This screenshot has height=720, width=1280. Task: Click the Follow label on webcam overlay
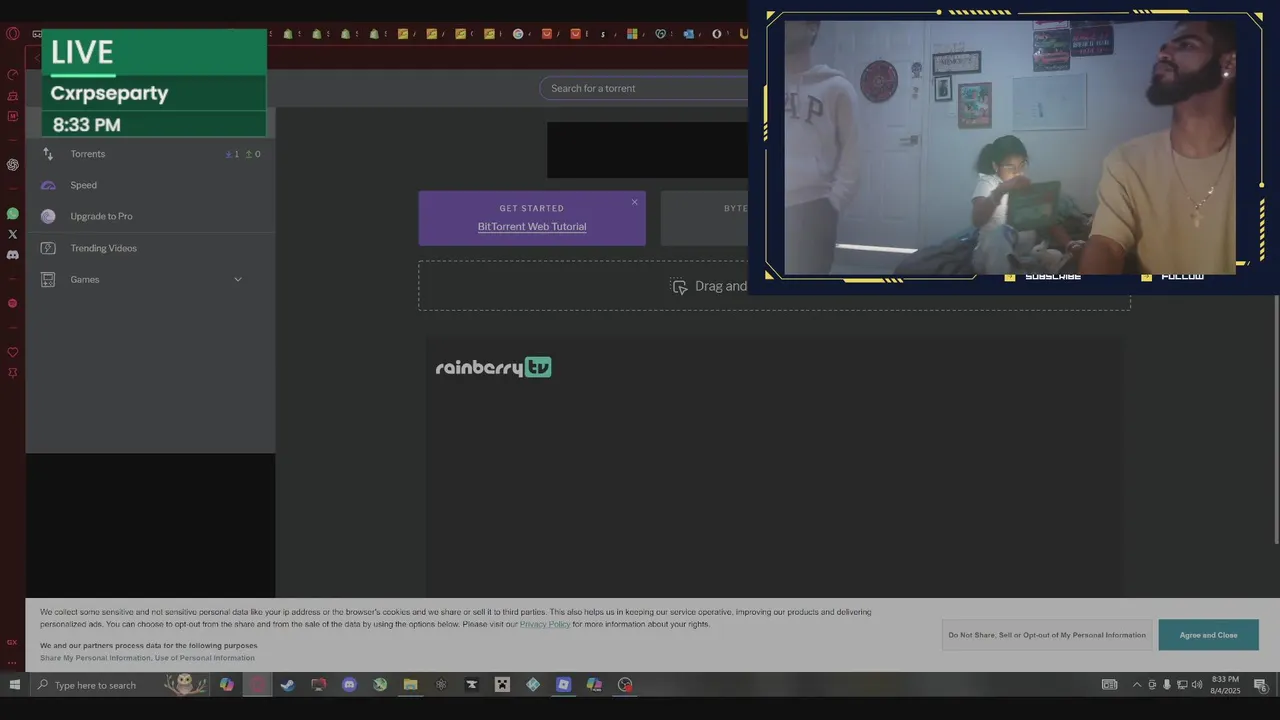click(x=1182, y=276)
